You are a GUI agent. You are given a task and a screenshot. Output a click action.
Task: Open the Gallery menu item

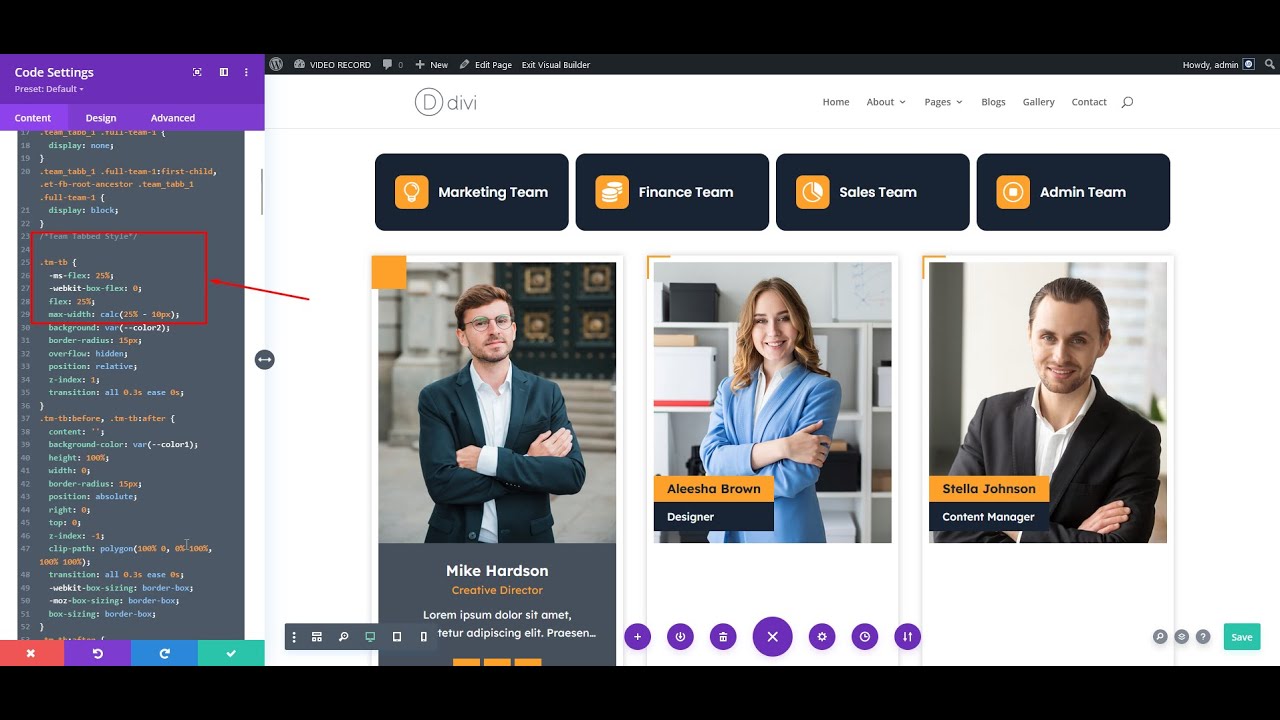pyautogui.click(x=1038, y=102)
